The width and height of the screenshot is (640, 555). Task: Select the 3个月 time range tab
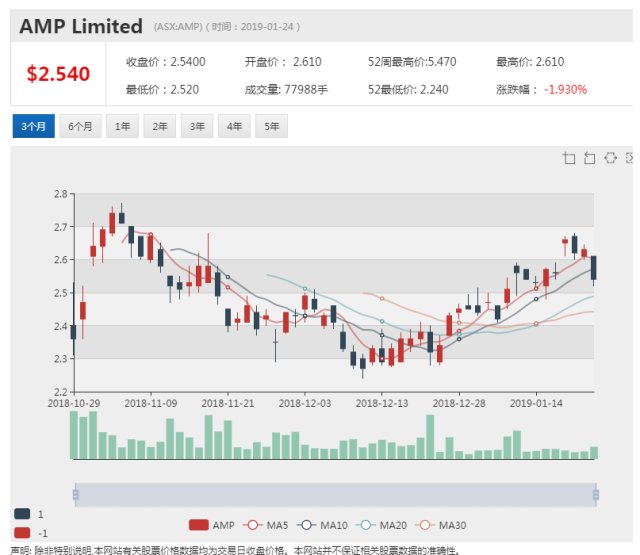[34, 126]
